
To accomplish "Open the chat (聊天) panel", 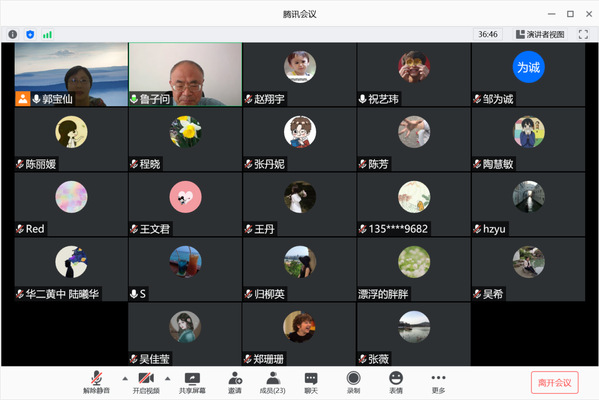I will (311, 383).
